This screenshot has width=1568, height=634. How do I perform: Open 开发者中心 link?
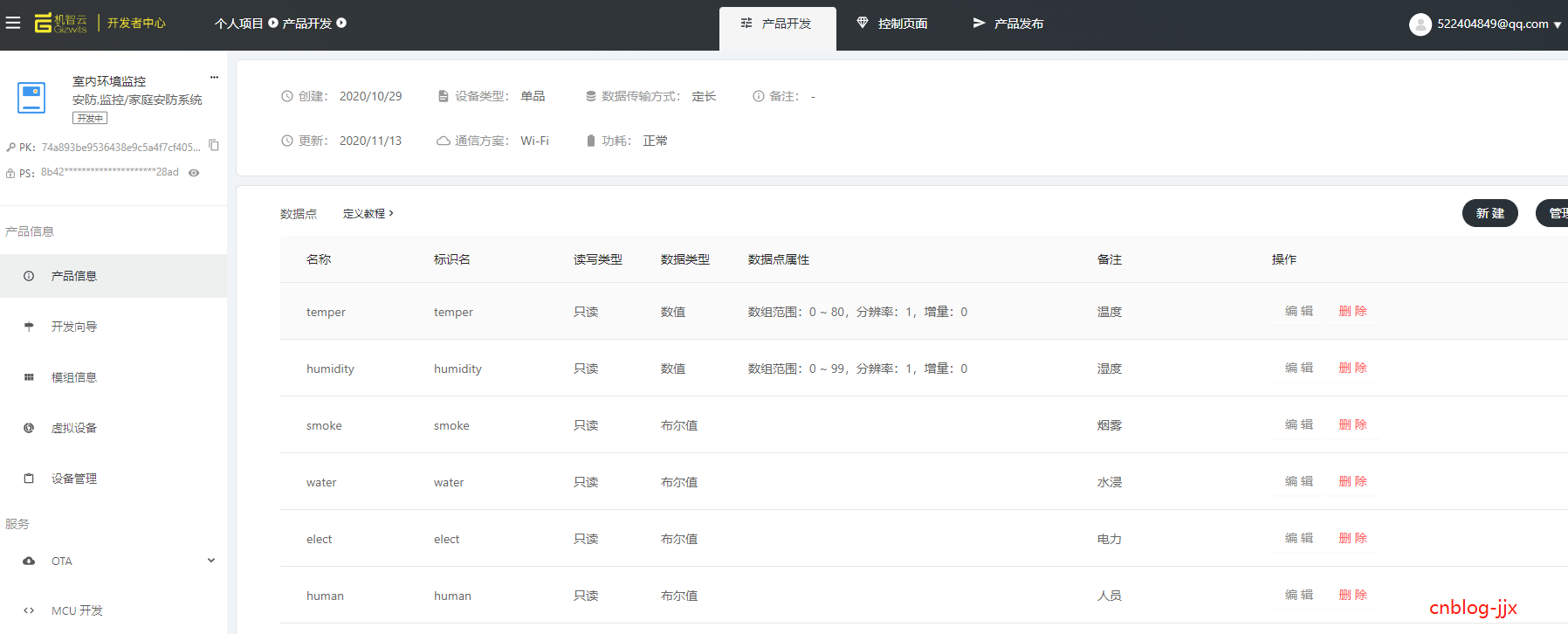click(136, 23)
